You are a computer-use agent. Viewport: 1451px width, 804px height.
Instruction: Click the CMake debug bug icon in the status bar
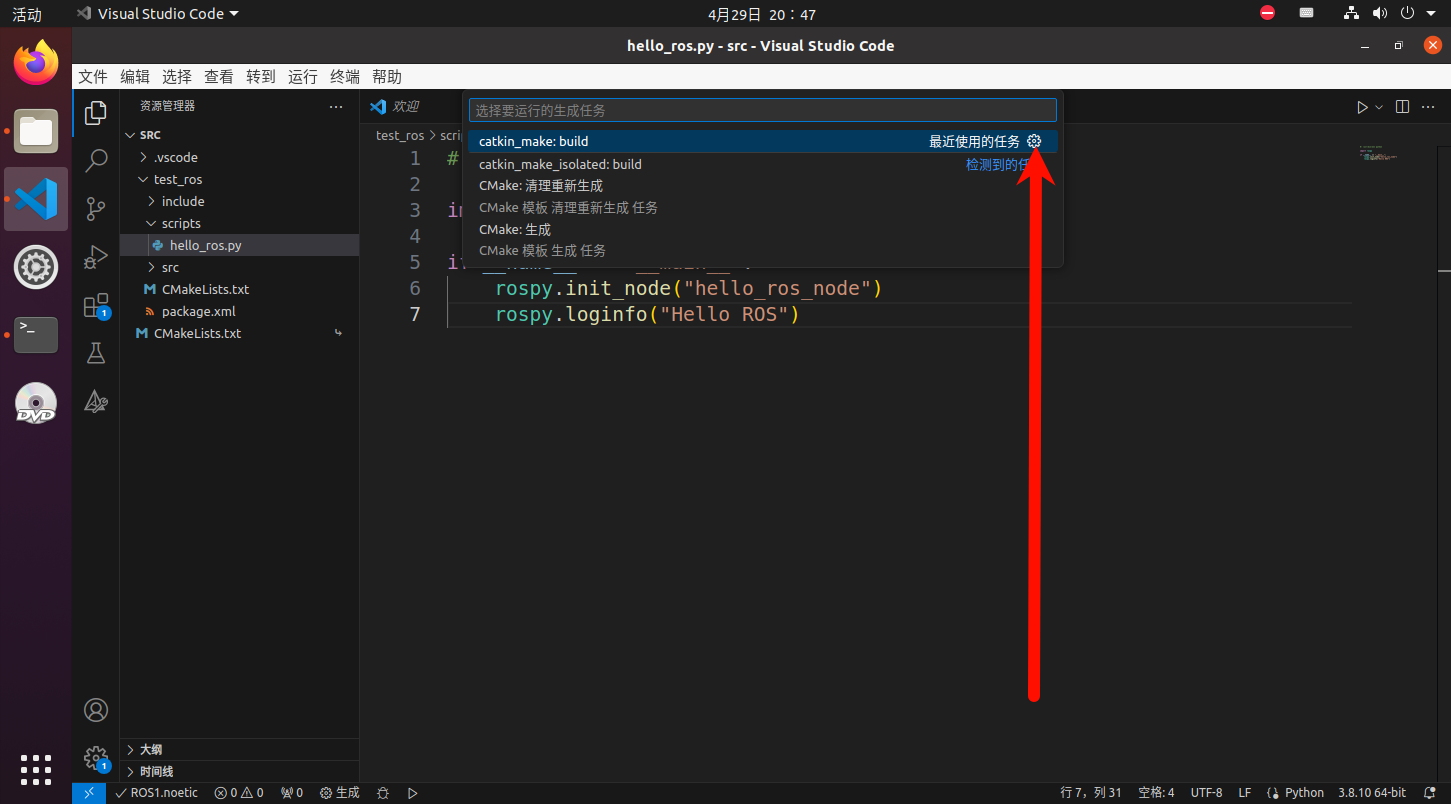click(383, 793)
